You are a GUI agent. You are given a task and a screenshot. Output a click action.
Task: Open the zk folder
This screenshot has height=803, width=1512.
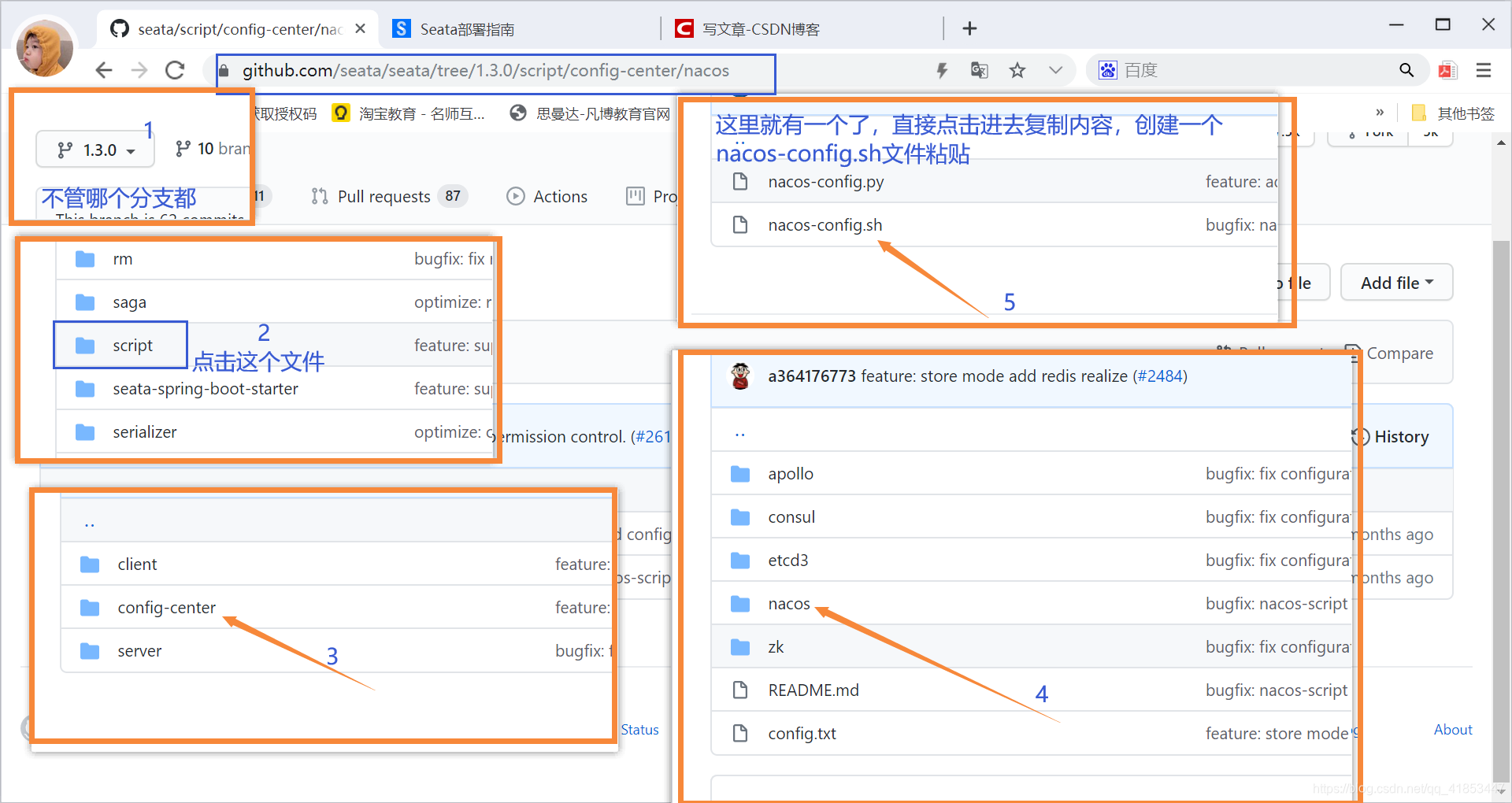coord(776,647)
